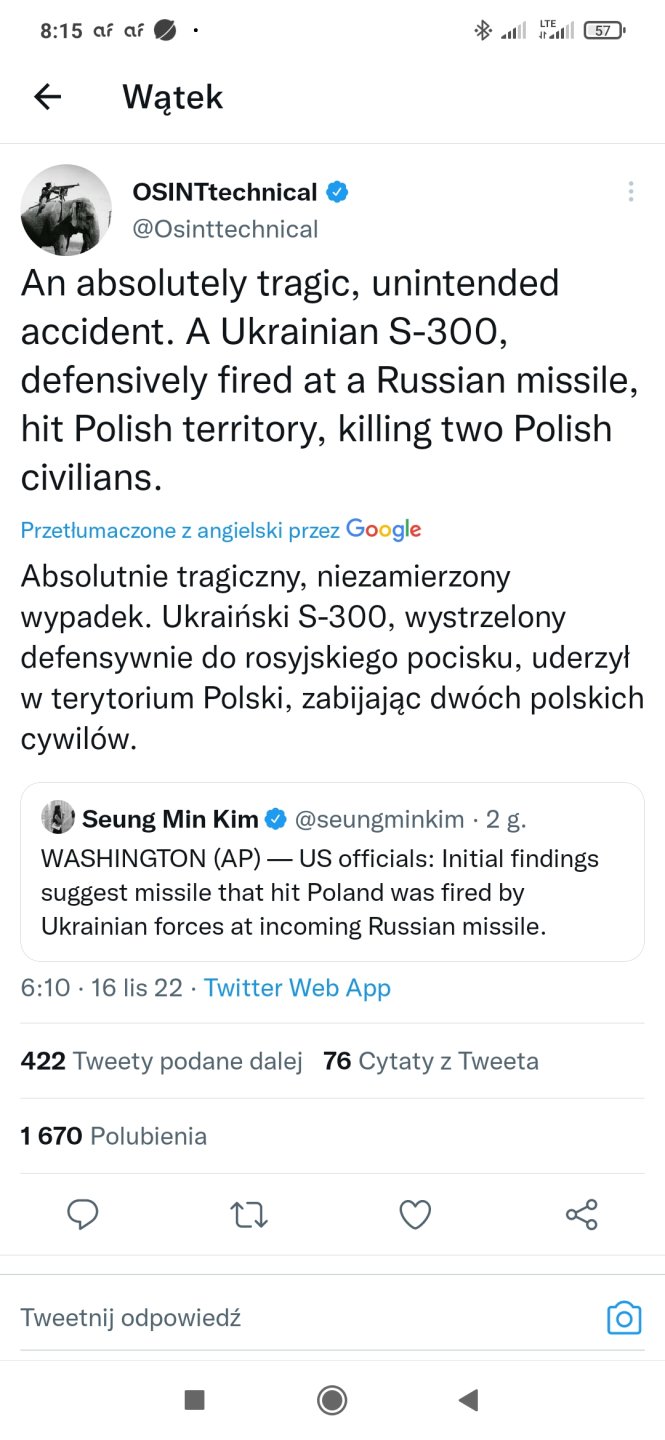This screenshot has height=1440, width=665.
Task: Tap the back arrow icon
Action: tap(47, 96)
